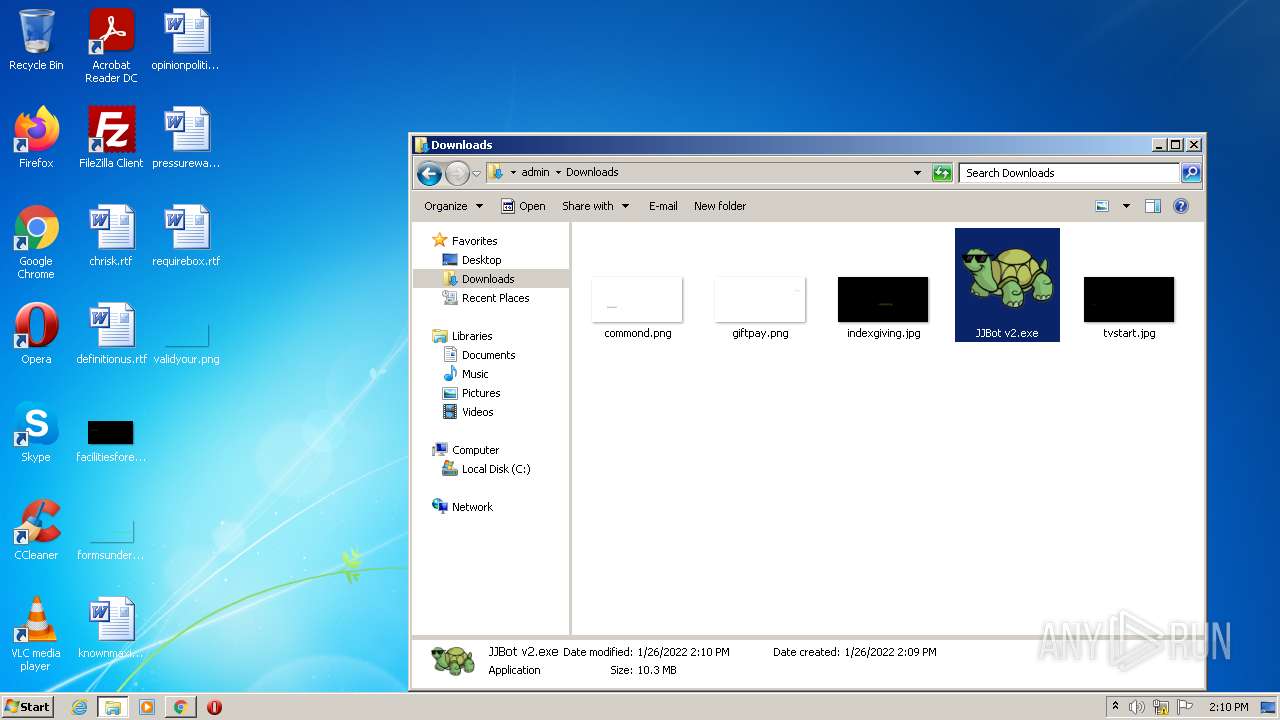
Task: Select the knownmaxi... document on the desktop
Action: [x=111, y=628]
